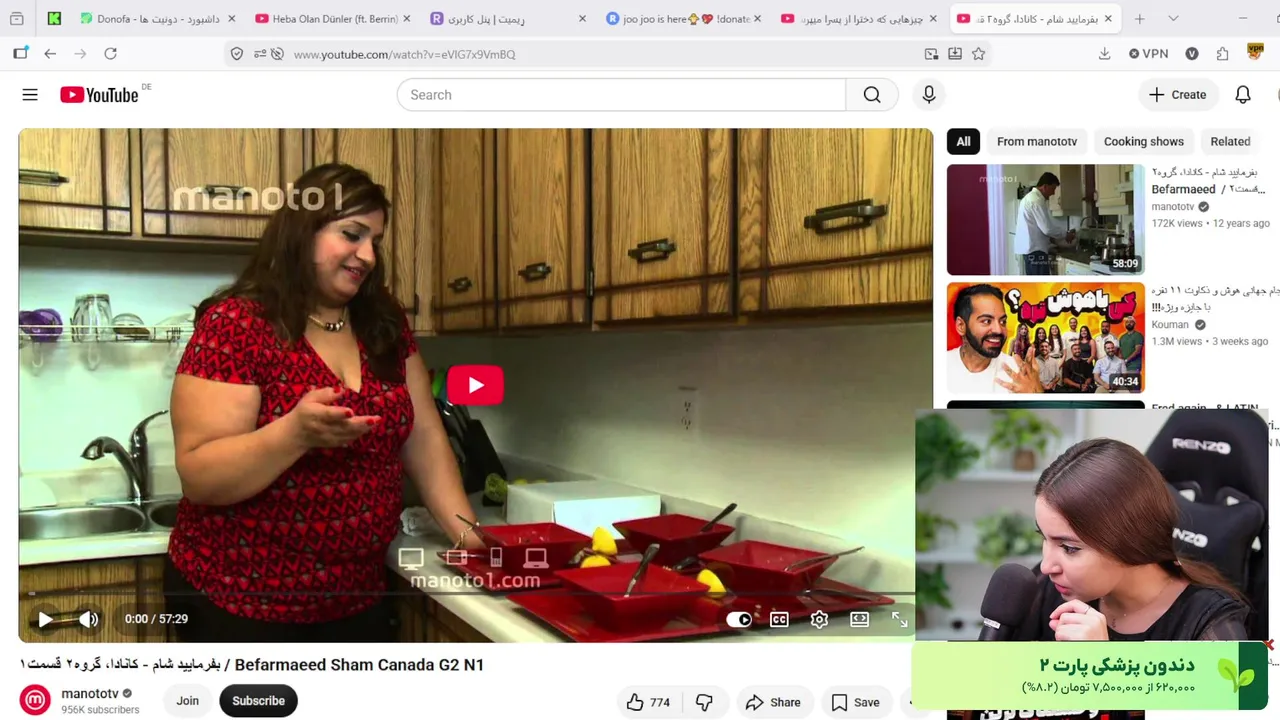Like the video with 774 likes
Viewport: 1280px width, 720px height.
pyautogui.click(x=648, y=702)
